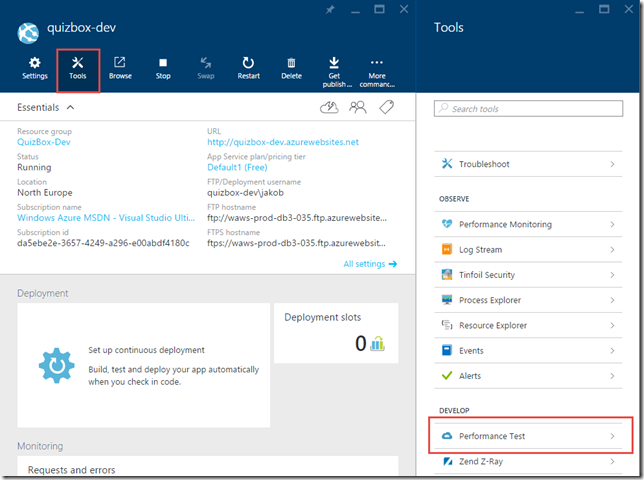The image size is (644, 480).
Task: Open Default1 (Free) pricing tier link
Action: coord(237,168)
